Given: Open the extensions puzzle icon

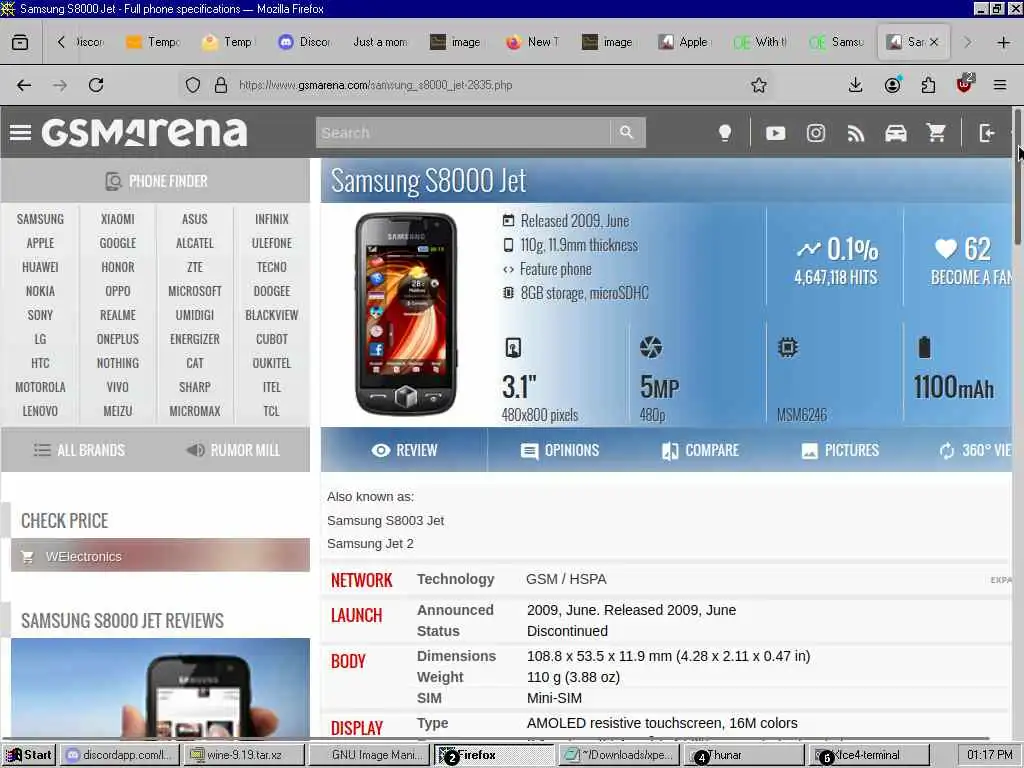Looking at the screenshot, I should tap(928, 85).
